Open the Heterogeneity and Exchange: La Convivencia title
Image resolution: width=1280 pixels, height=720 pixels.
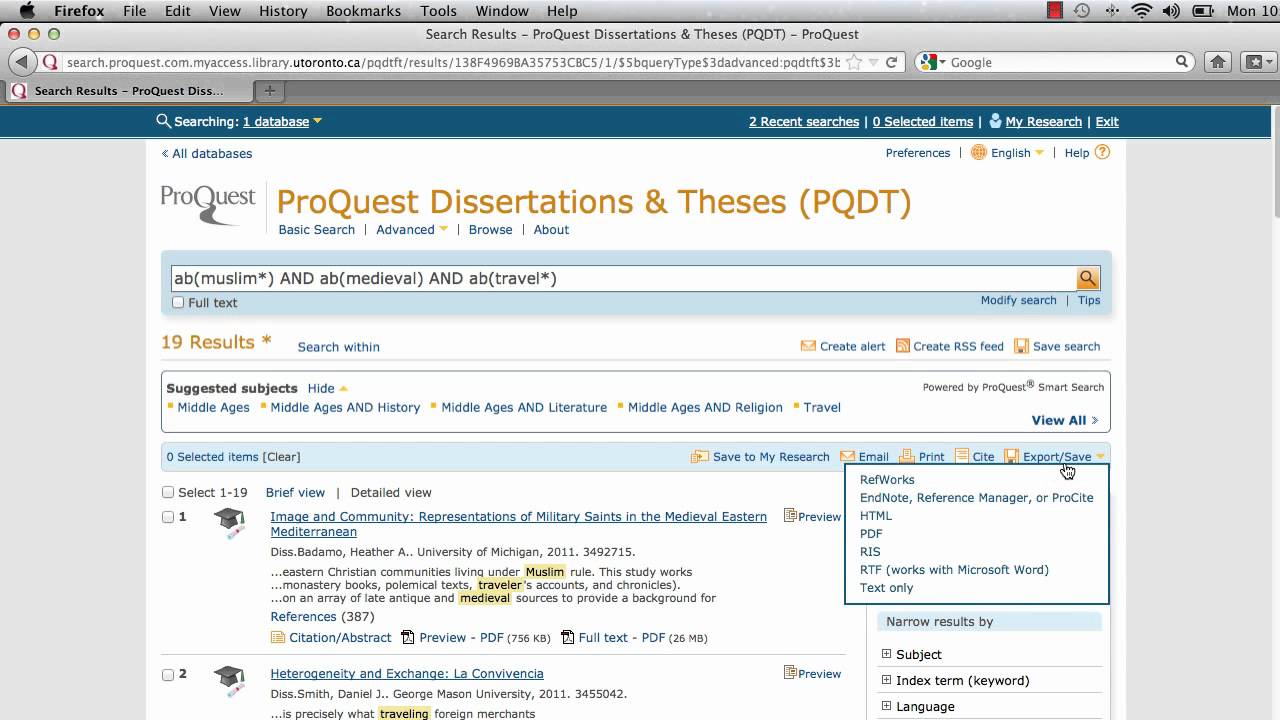(x=407, y=673)
